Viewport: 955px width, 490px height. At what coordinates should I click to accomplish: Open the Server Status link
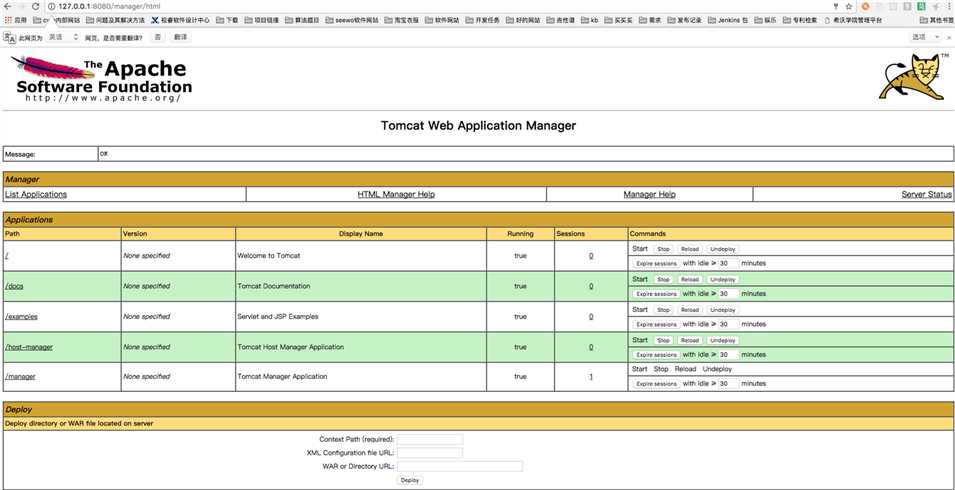click(926, 194)
